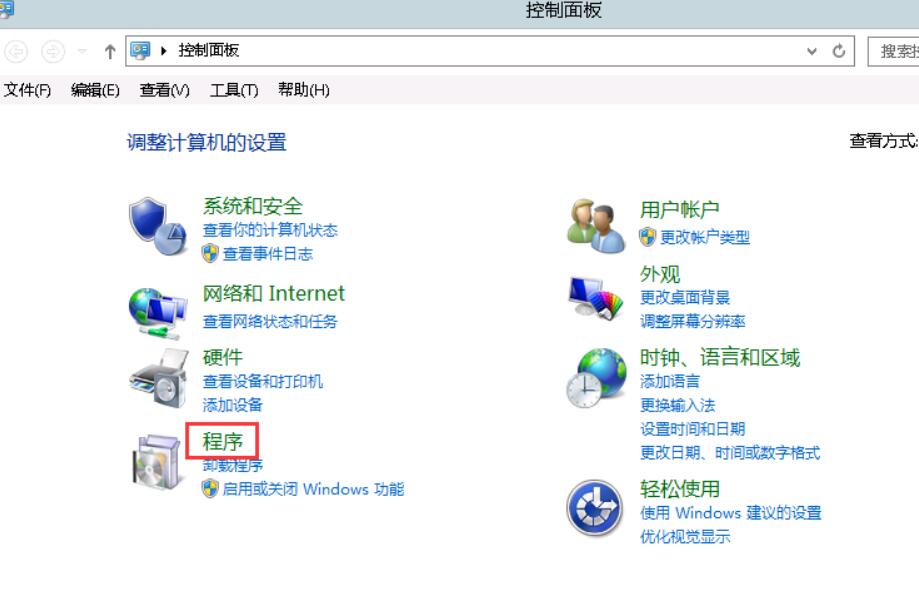Click the search Control Panel box
This screenshot has height=592, width=919.
893,51
